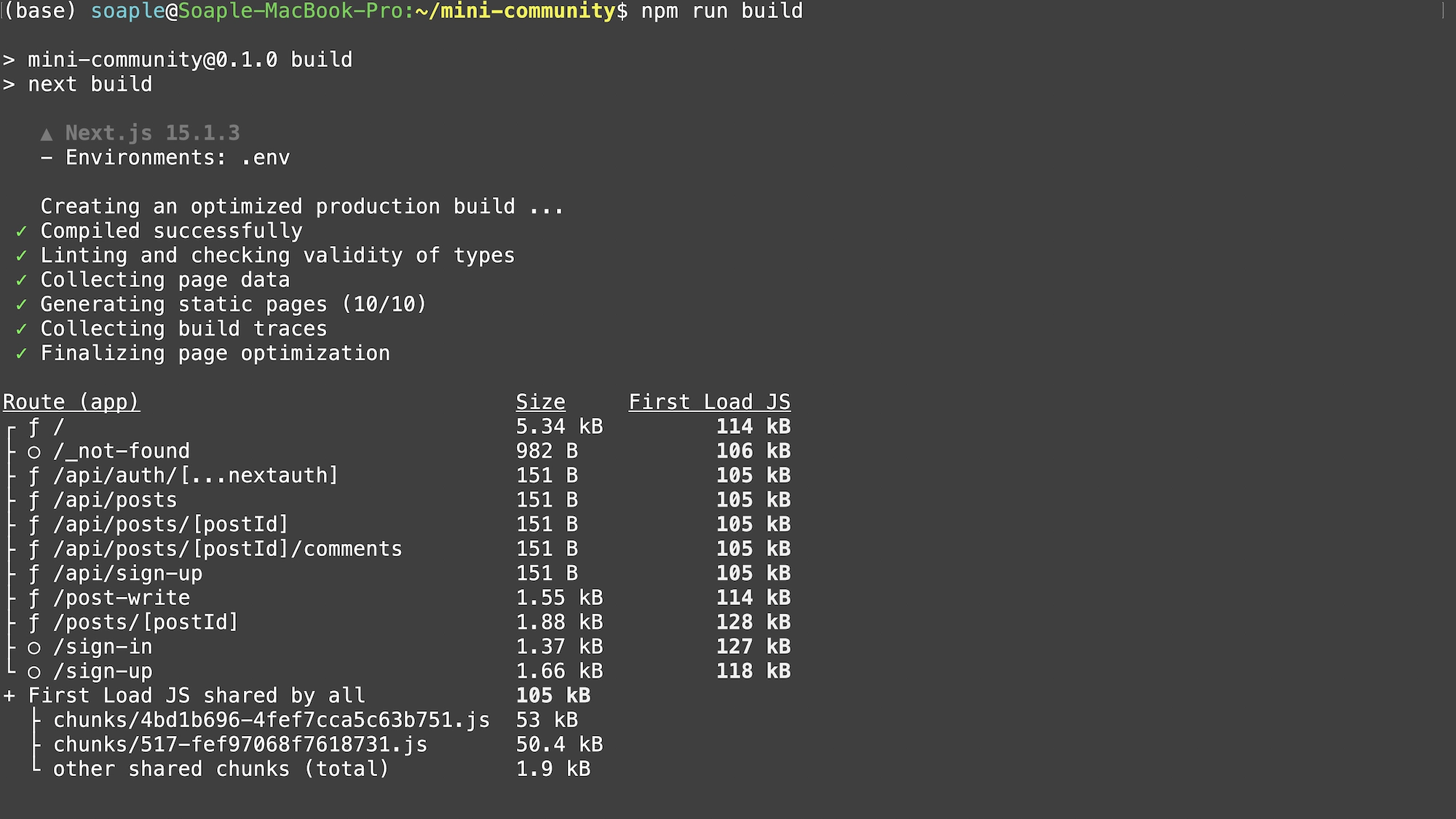The width and height of the screenshot is (1456, 819).
Task: Click the Next.js triangle logo
Action: pos(47,134)
